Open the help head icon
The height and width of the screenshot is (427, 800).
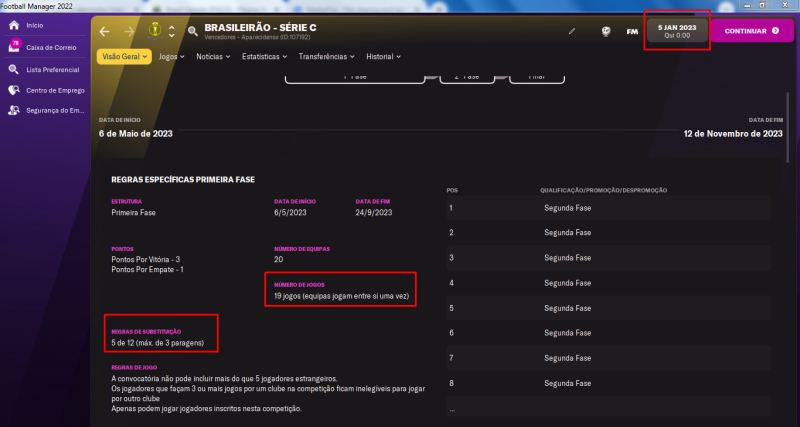[x=606, y=31]
